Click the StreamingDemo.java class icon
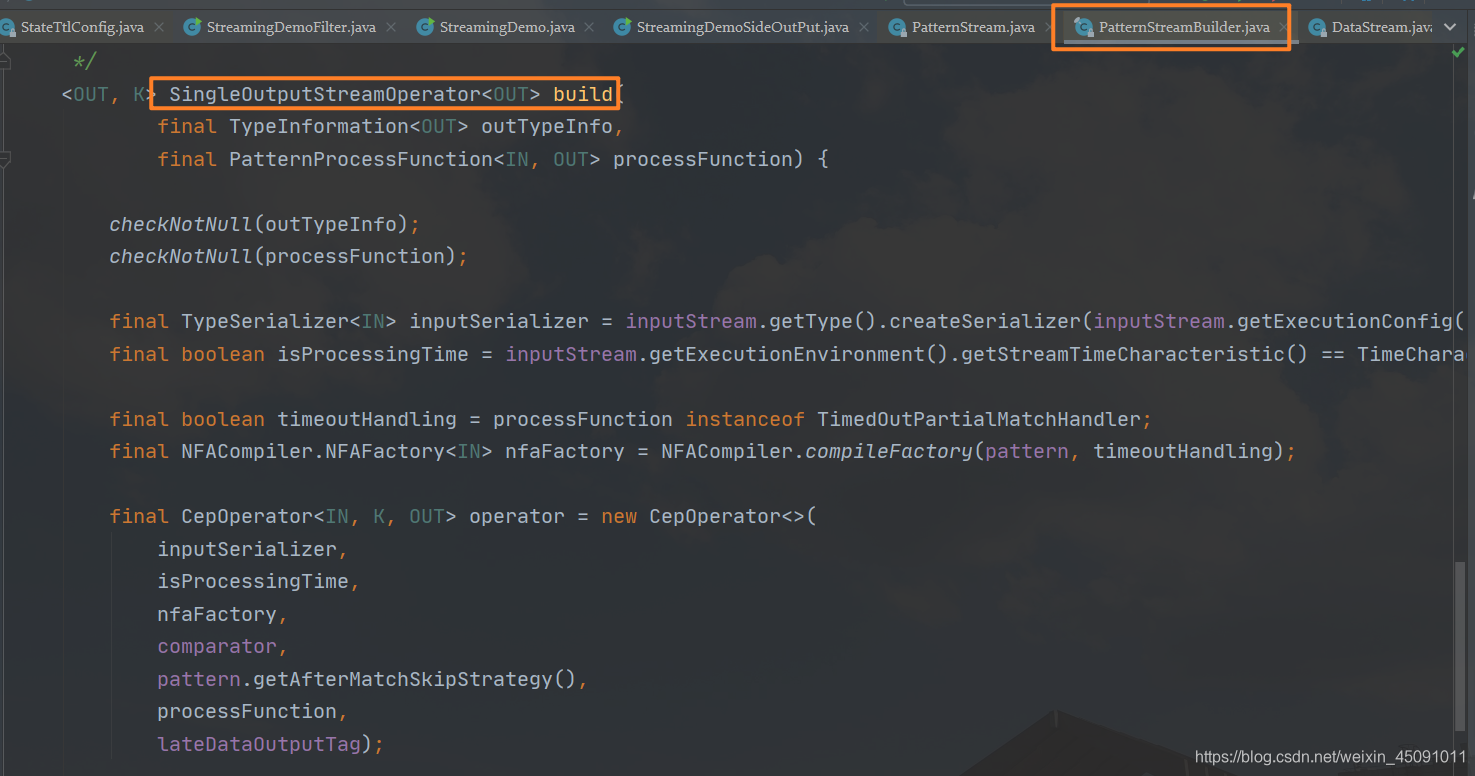The width and height of the screenshot is (1475, 776). pos(426,27)
